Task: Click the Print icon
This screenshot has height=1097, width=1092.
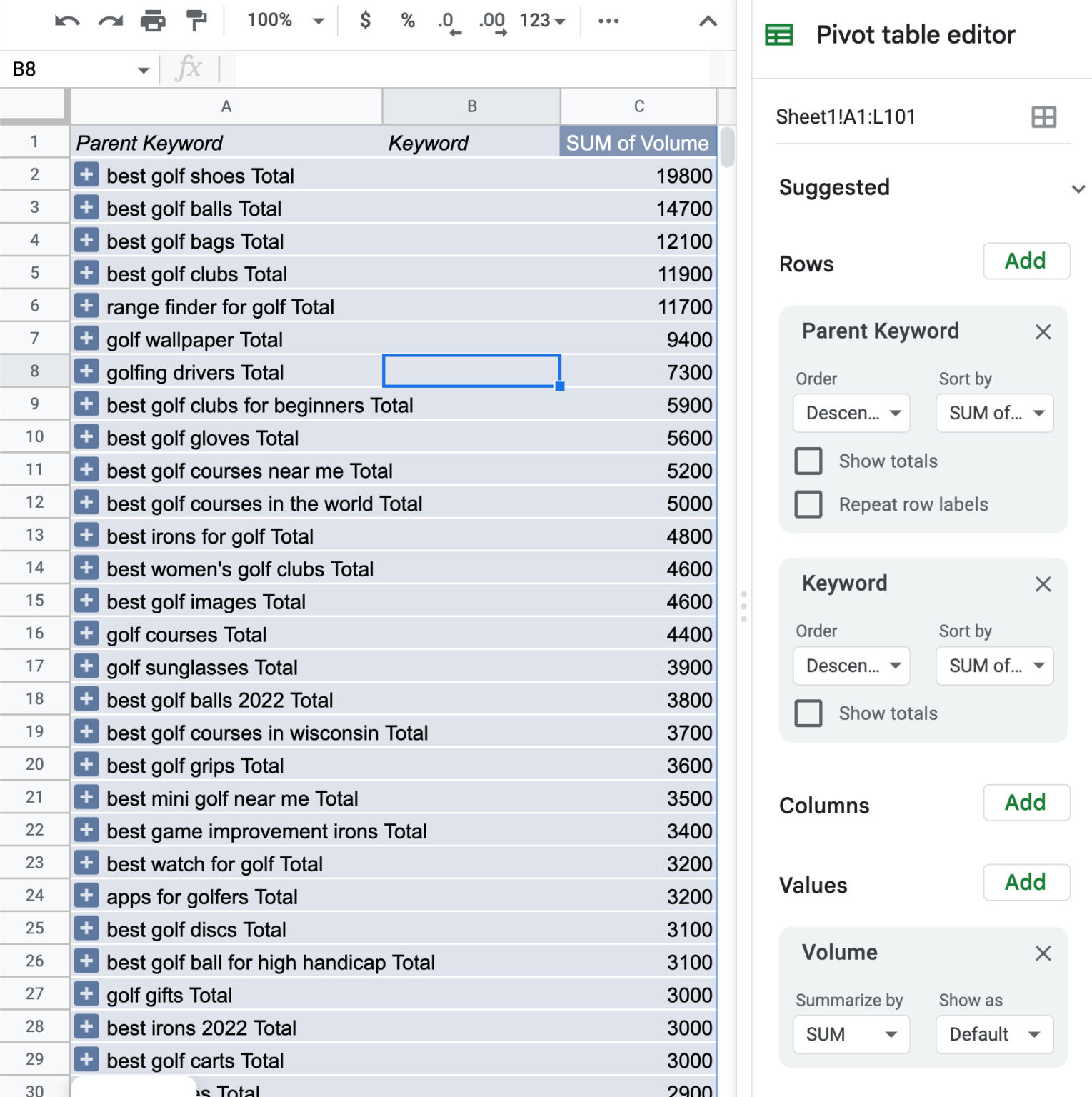Action: [x=154, y=21]
